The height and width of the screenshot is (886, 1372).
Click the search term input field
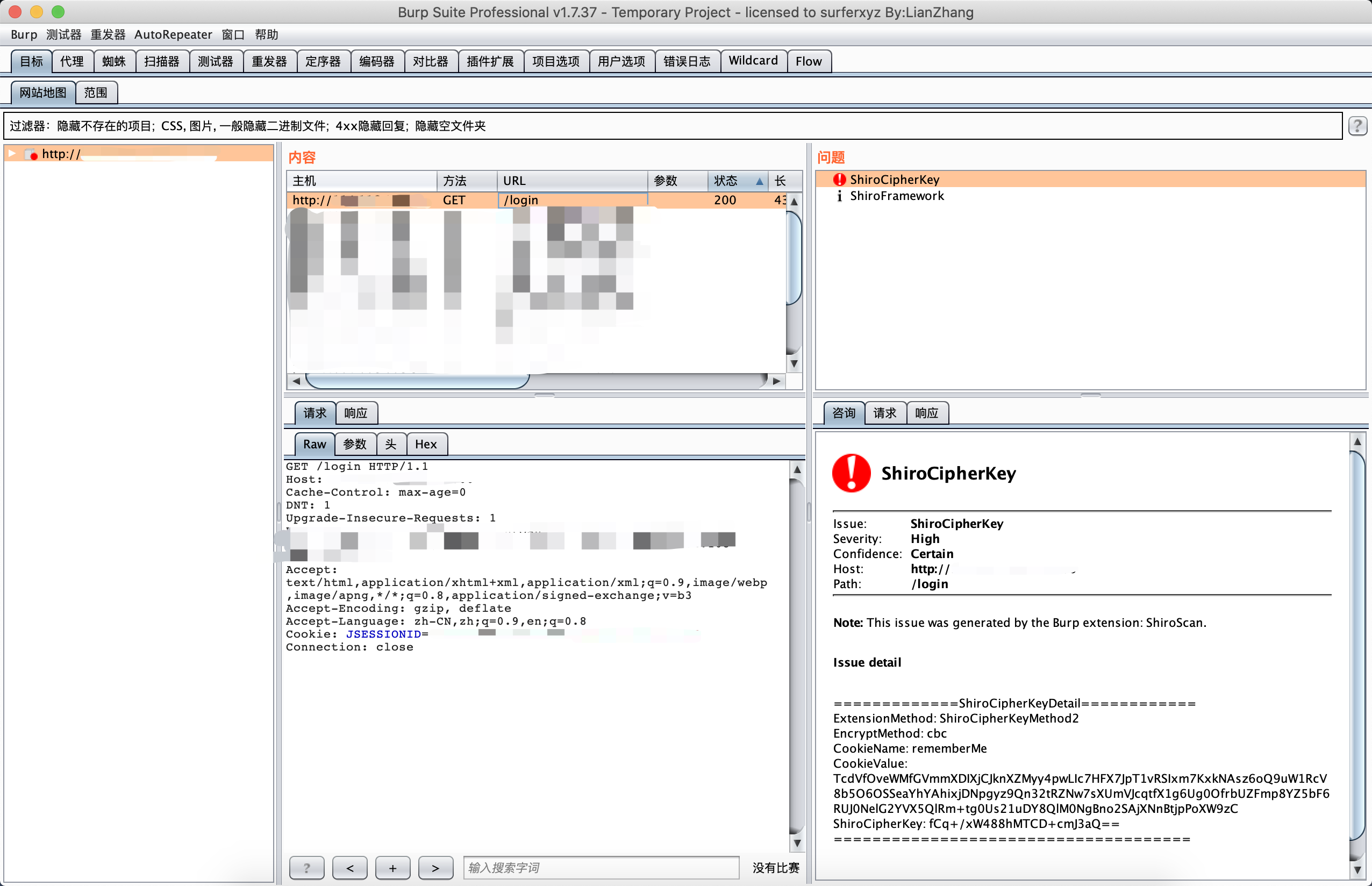pyautogui.click(x=601, y=868)
